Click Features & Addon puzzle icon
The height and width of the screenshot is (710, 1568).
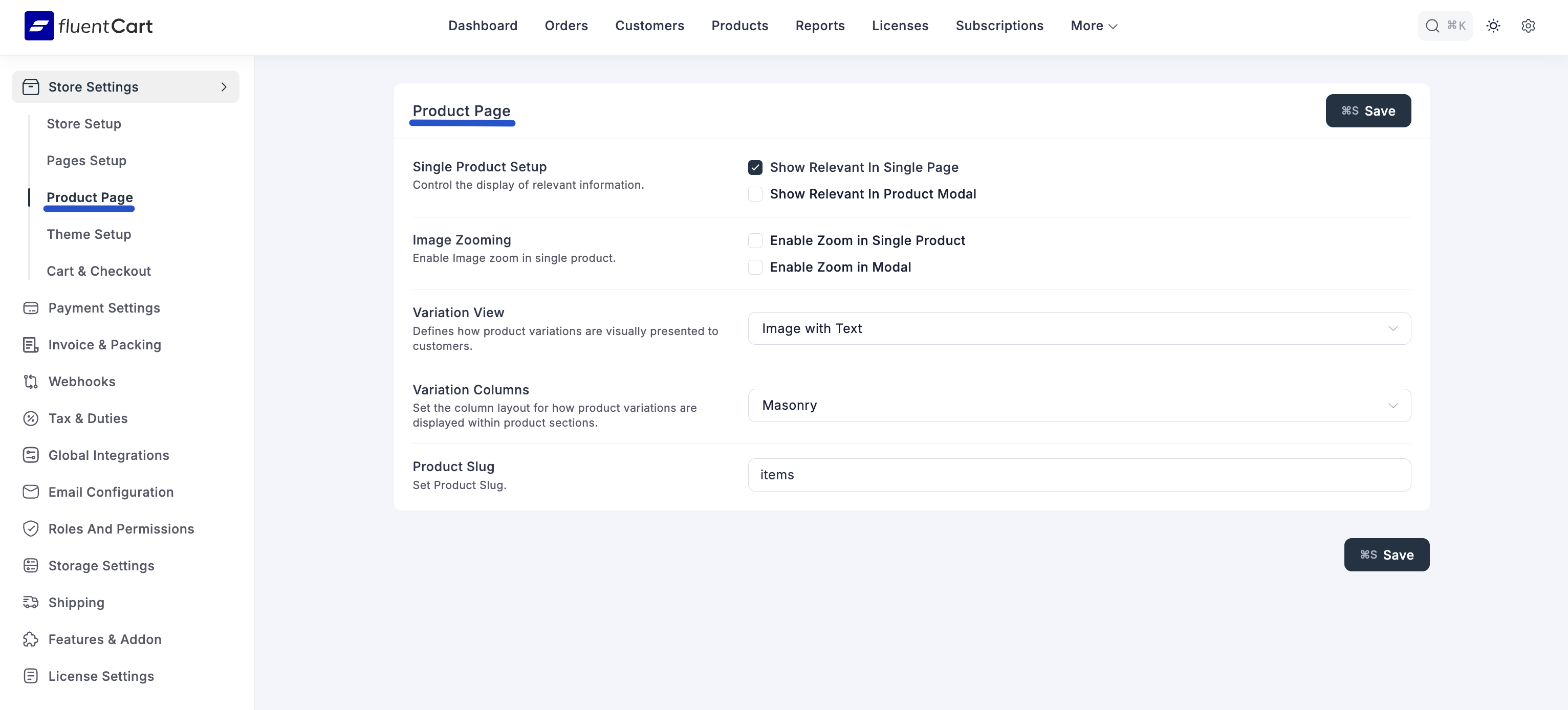click(30, 639)
